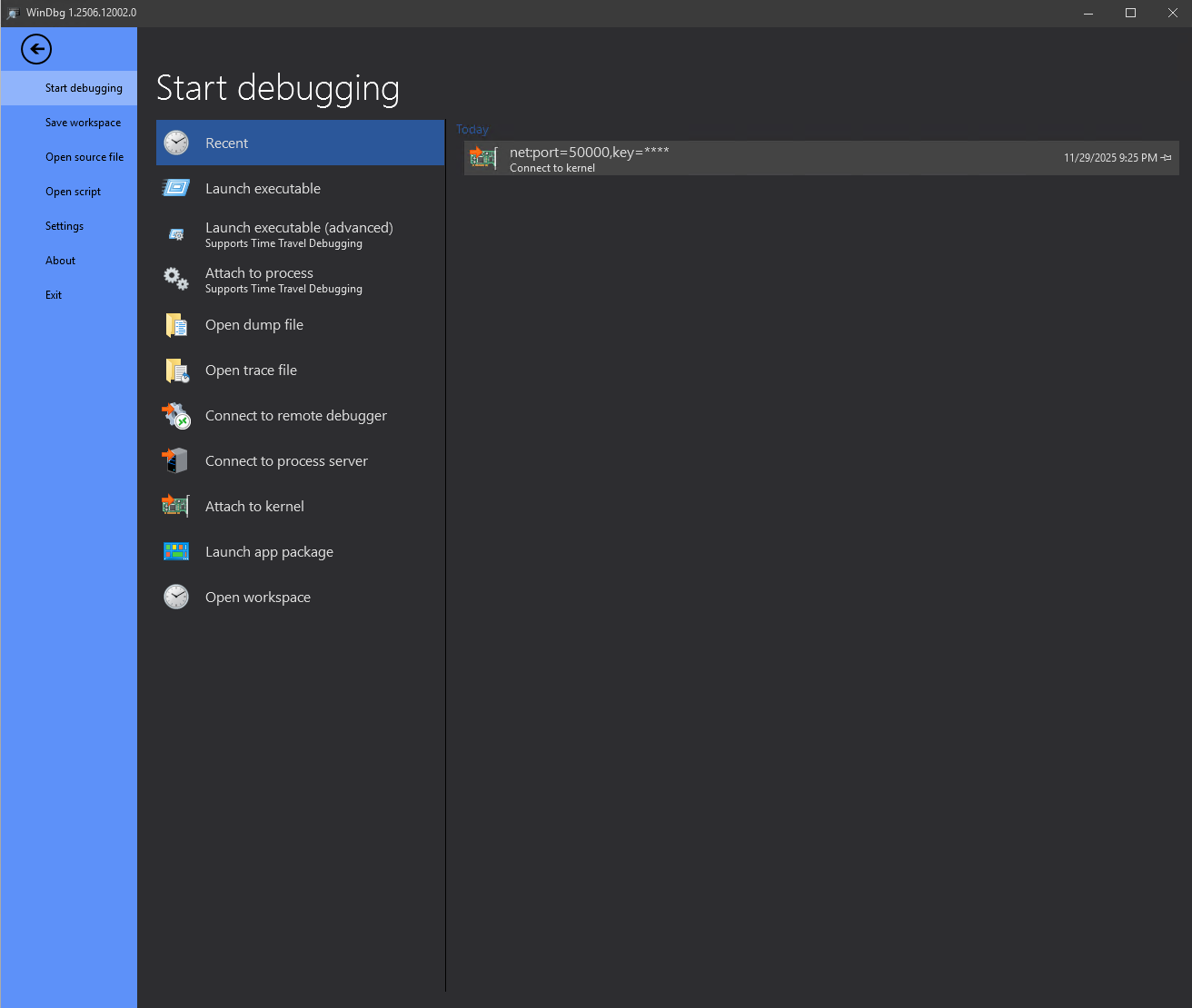Open Launch executable (advanced) with Time Travel Debugging
This screenshot has width=1192, height=1008.
click(x=299, y=233)
